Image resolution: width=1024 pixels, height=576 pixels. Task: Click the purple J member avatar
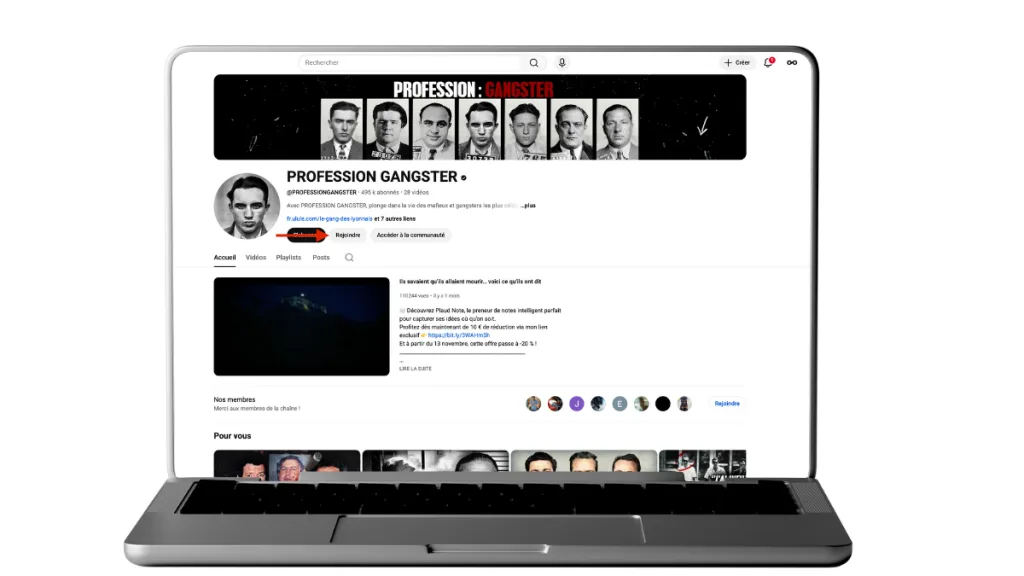(x=576, y=403)
